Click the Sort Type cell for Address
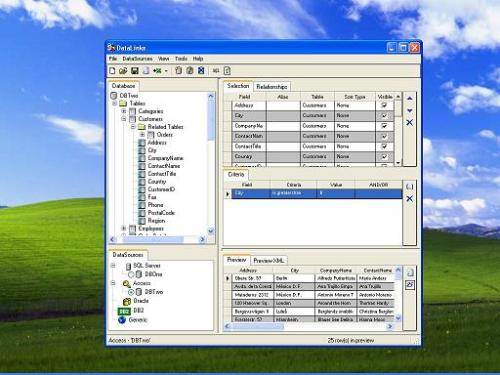This screenshot has height=375, width=500. pyautogui.click(x=355, y=105)
